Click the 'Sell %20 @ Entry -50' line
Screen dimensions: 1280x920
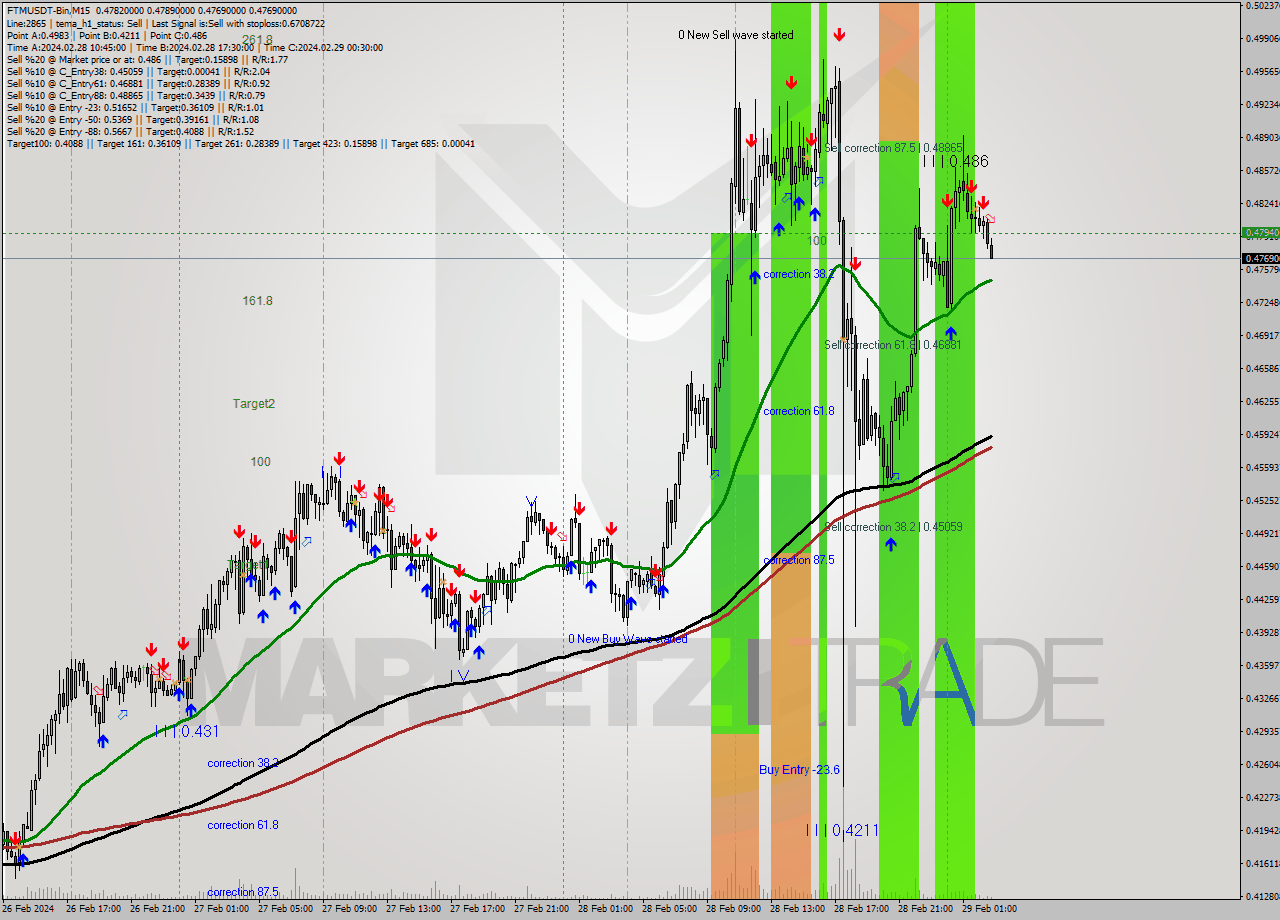(x=132, y=119)
